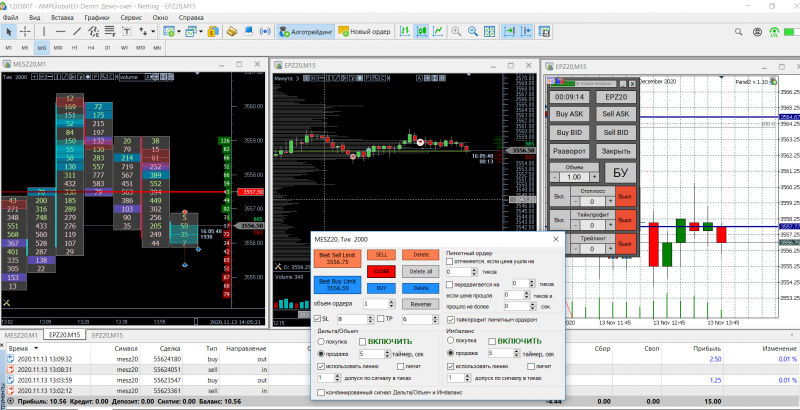This screenshot has width=800, height=410.
Task: Increase the SL value spinner
Action: click(x=370, y=317)
